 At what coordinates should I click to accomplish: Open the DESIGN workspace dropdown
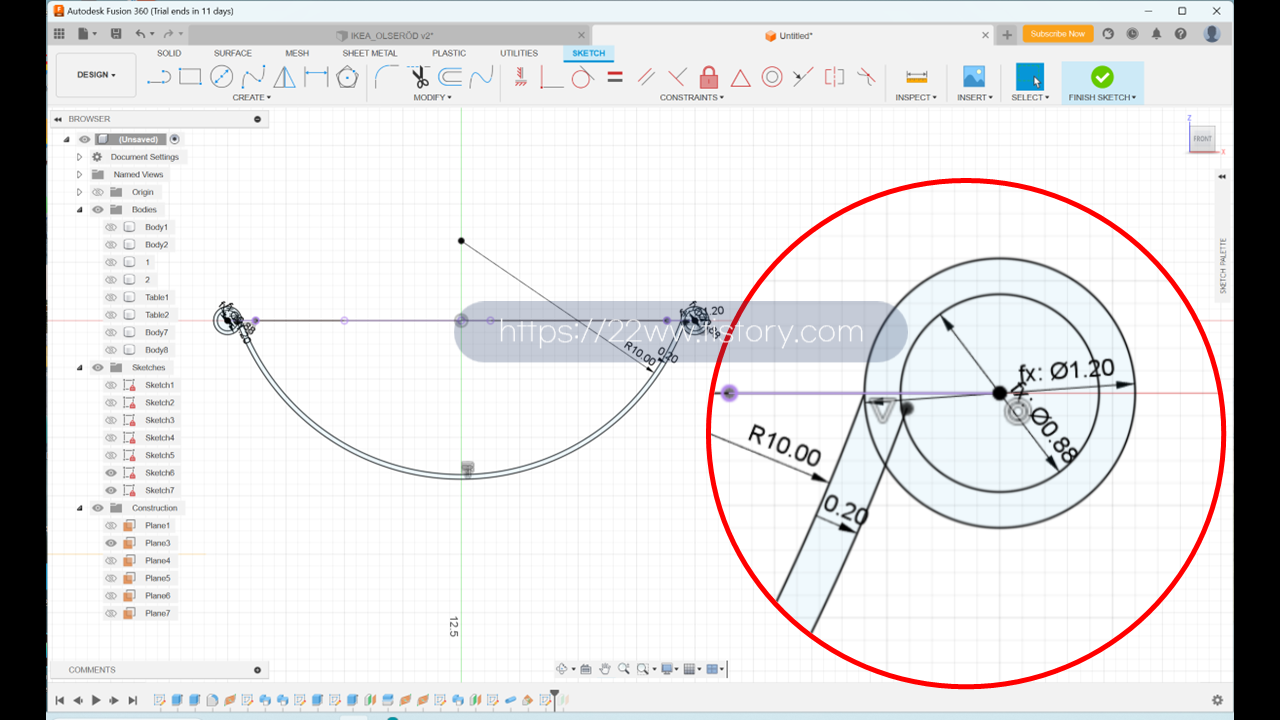97,75
